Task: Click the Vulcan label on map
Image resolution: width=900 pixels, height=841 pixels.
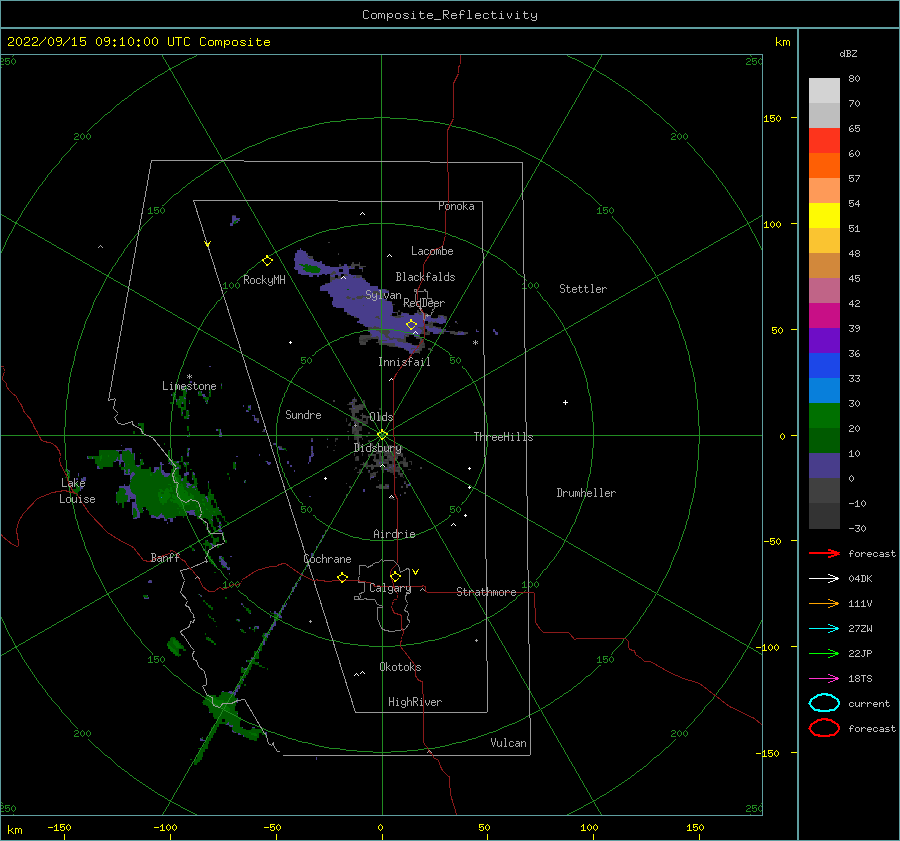Action: [x=509, y=743]
